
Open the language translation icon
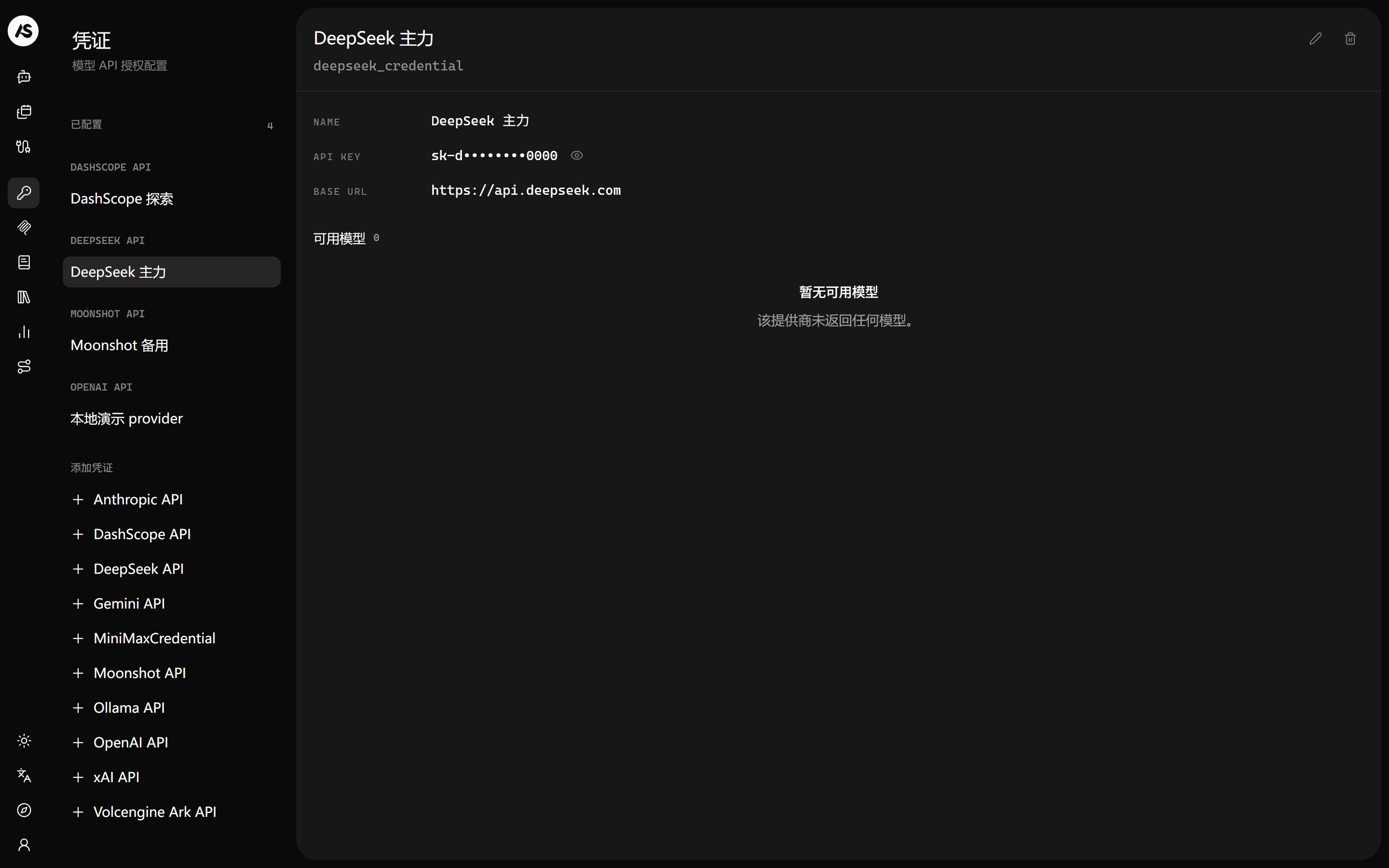(24, 775)
